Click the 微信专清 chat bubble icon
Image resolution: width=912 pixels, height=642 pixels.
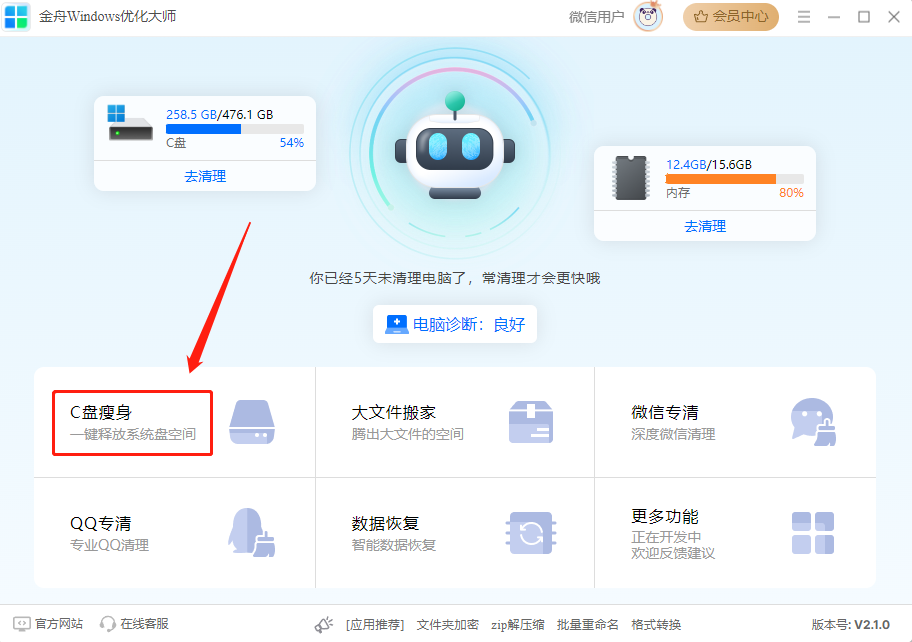point(812,422)
